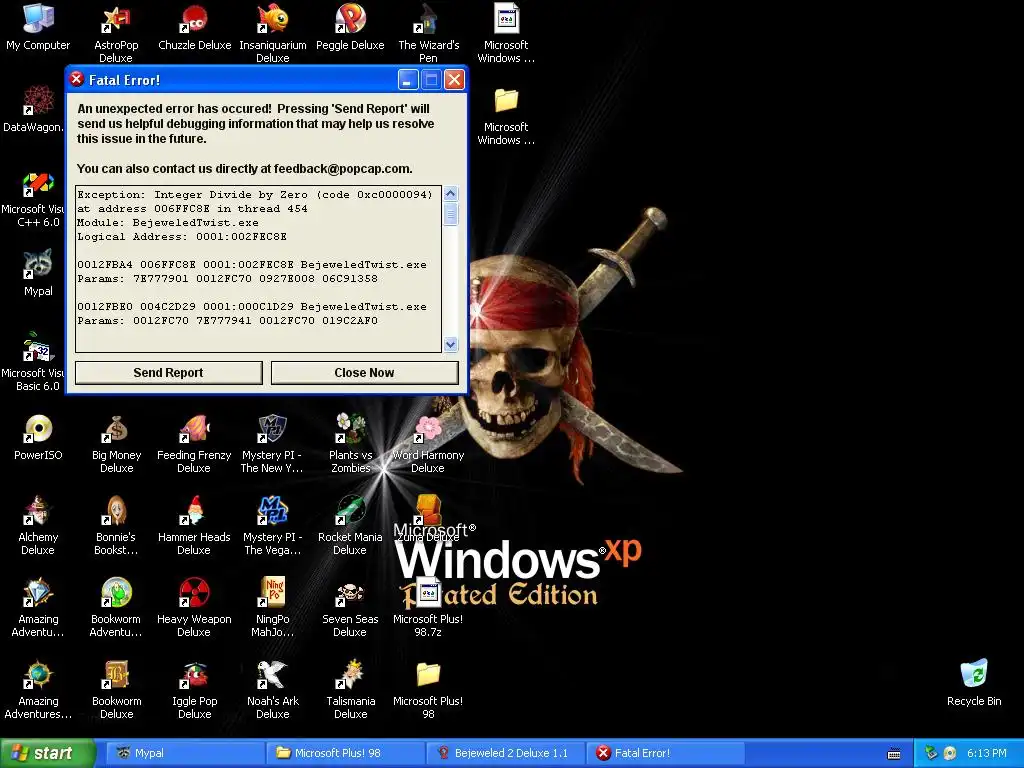Select the Microsoft Visual Basic 6.0 icon
The width and height of the screenshot is (1024, 768).
[x=38, y=347]
